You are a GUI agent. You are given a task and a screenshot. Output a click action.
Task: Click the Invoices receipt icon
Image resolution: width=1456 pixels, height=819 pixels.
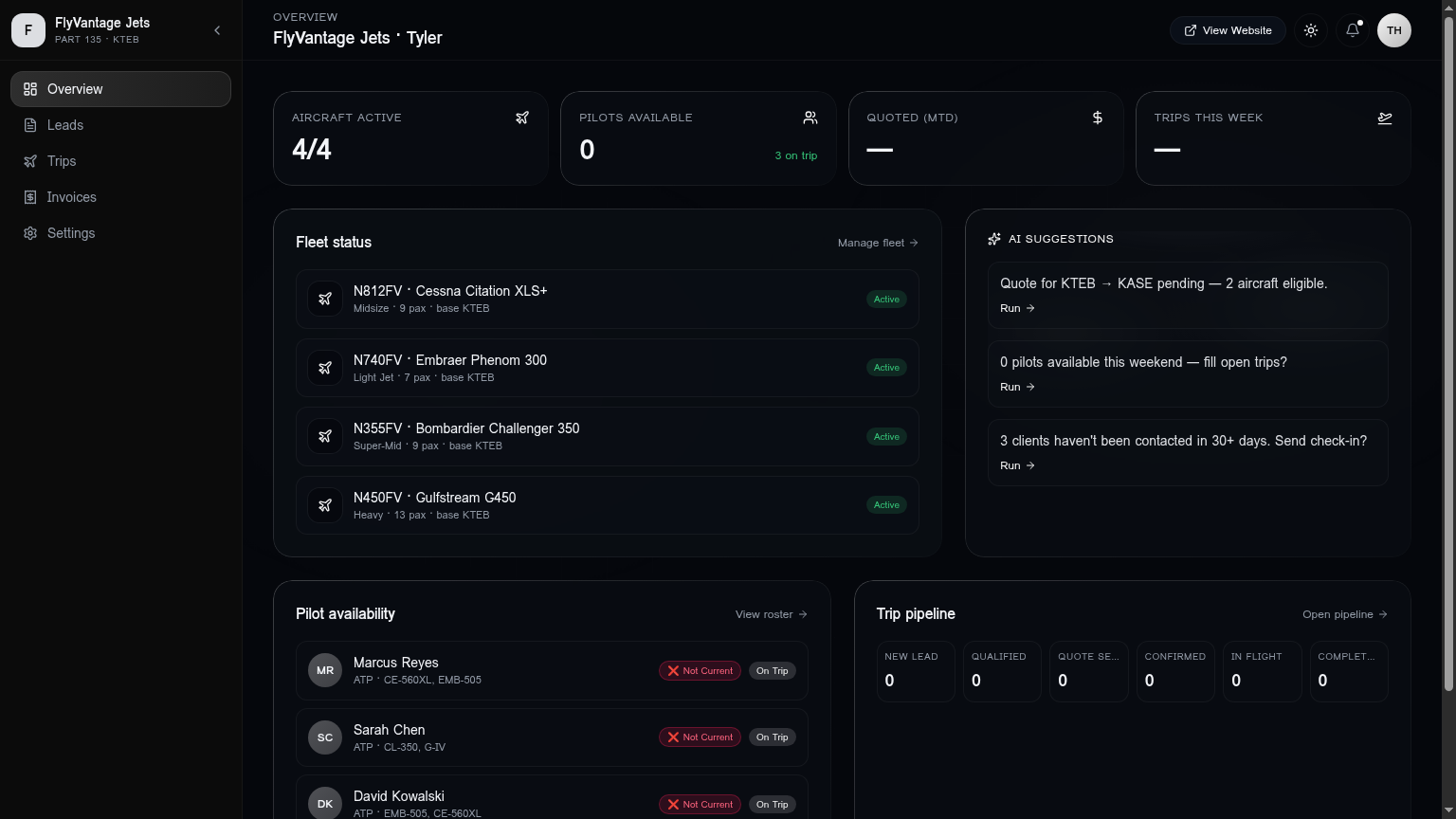click(x=30, y=197)
